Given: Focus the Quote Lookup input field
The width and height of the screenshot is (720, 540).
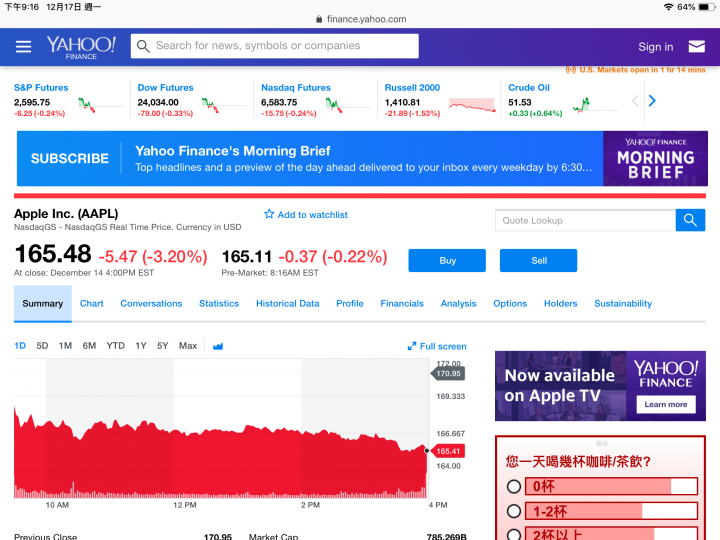Looking at the screenshot, I should pos(585,220).
